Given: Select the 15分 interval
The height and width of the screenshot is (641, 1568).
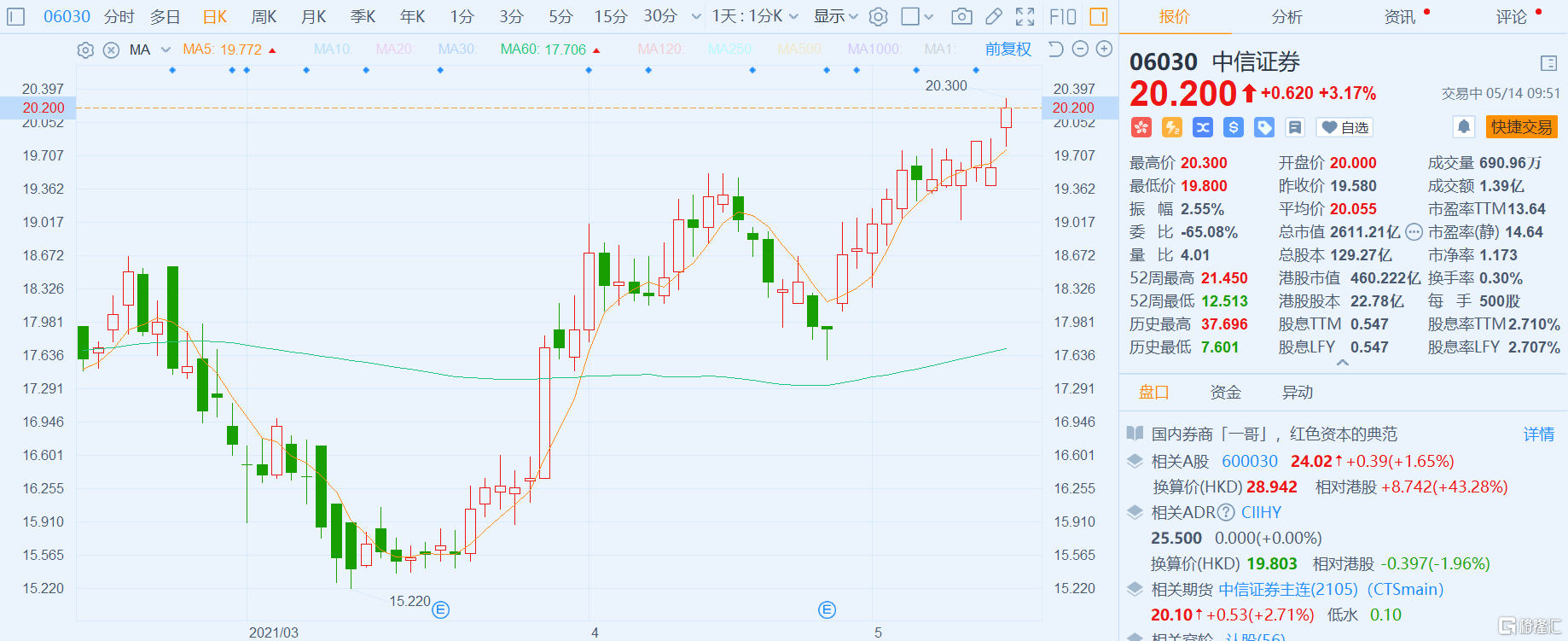Looking at the screenshot, I should coord(611,16).
